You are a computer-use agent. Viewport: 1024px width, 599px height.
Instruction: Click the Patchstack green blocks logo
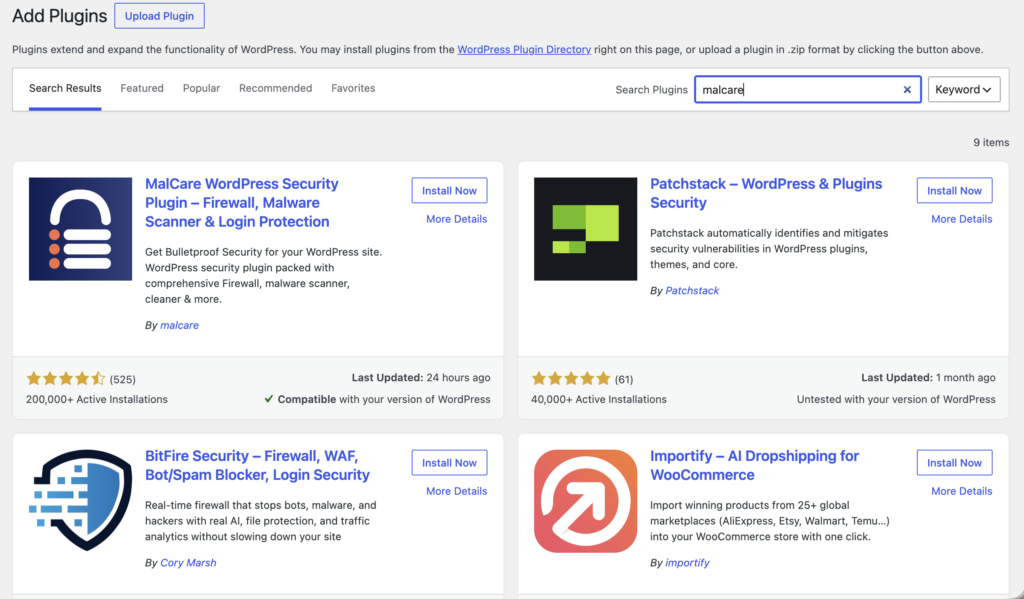585,229
